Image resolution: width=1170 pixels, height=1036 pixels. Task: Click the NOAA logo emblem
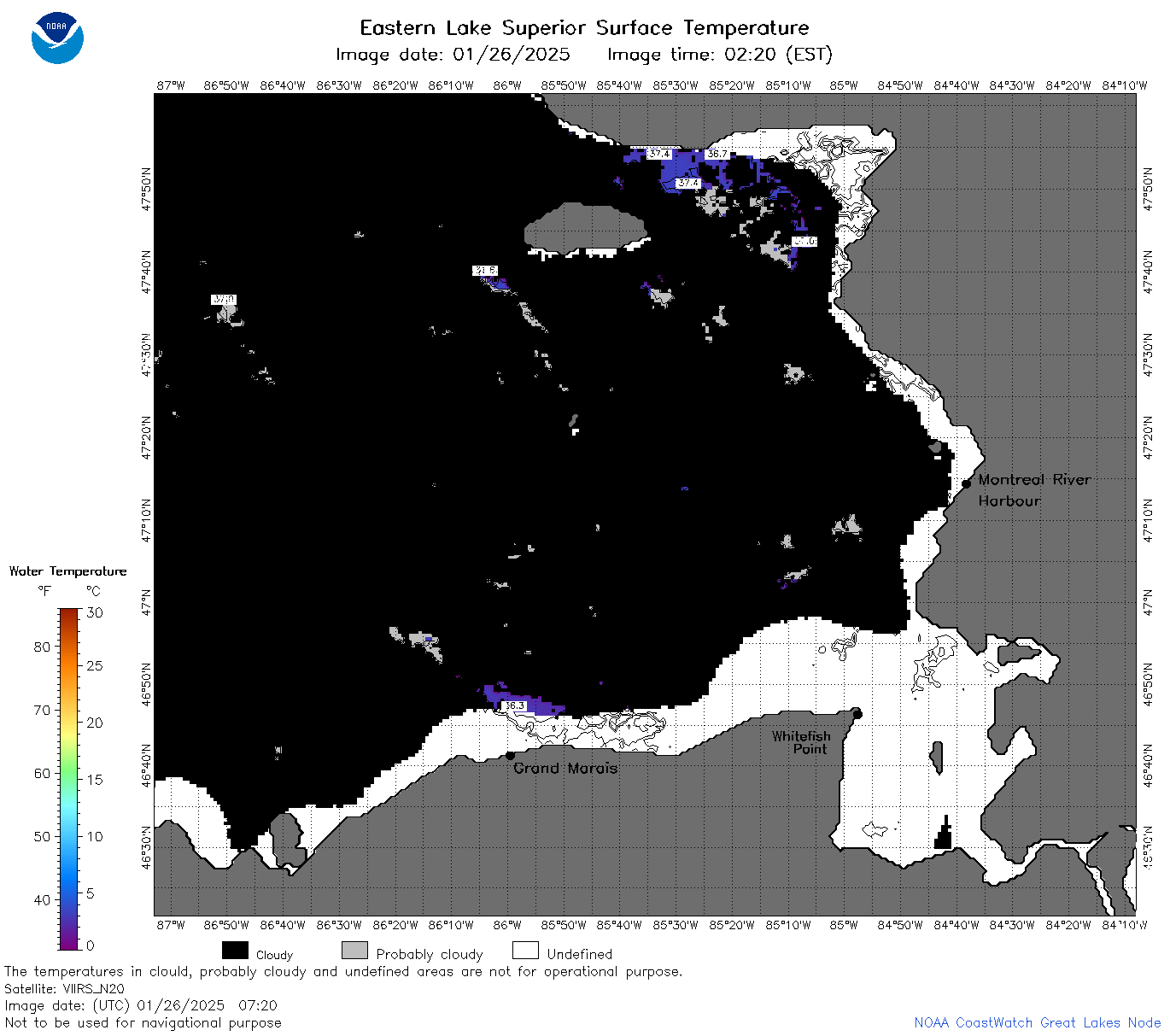click(x=57, y=38)
